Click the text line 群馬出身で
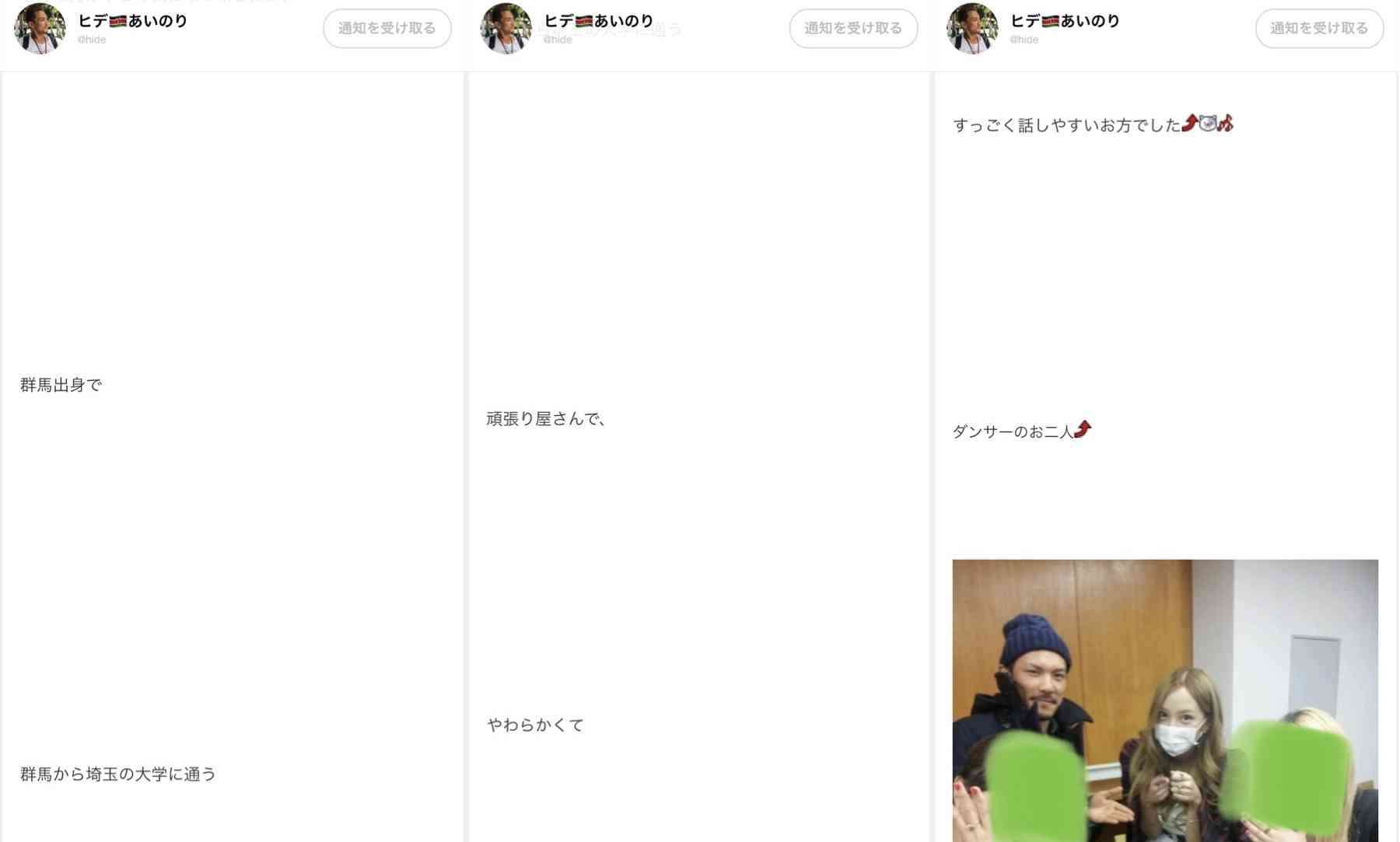The height and width of the screenshot is (842, 1400). [x=61, y=385]
